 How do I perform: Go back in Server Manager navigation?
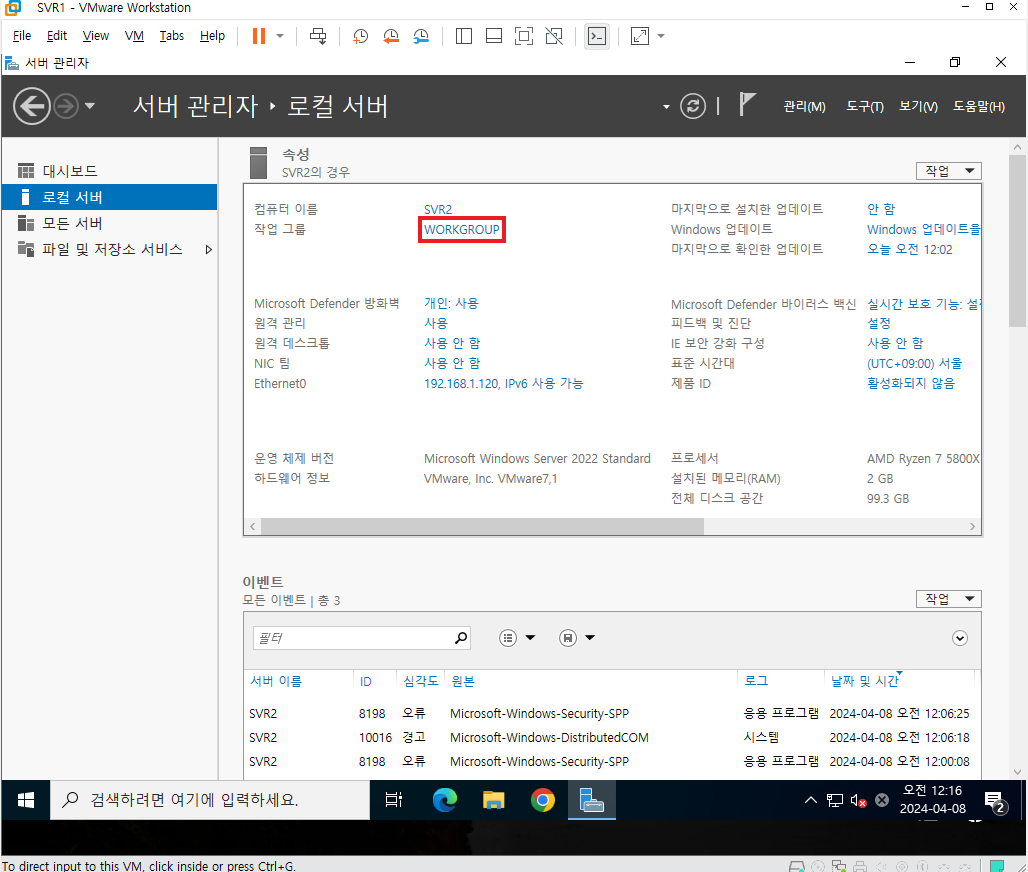(x=31, y=106)
